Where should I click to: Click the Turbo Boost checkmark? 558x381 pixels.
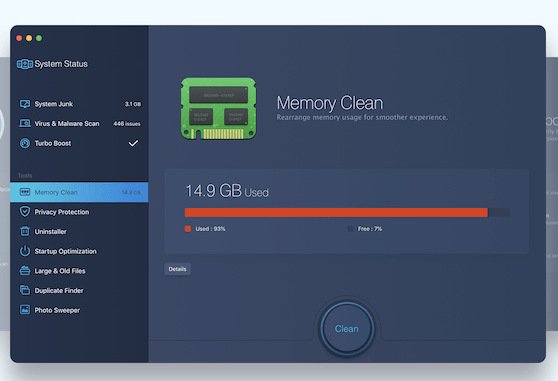pyautogui.click(x=133, y=143)
